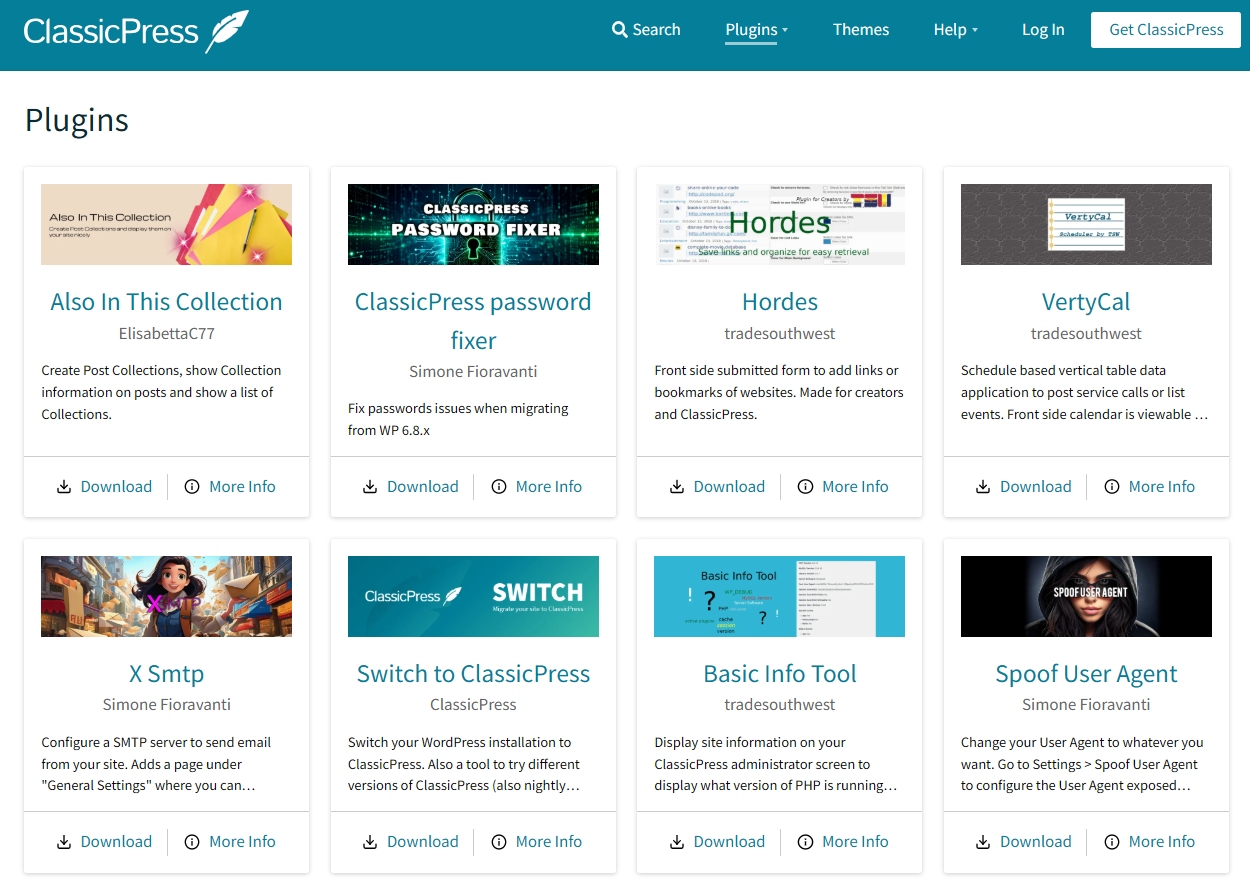Screen dimensions: 1250x880
Task: Click the VertyCal banner image
Action: 1086,224
